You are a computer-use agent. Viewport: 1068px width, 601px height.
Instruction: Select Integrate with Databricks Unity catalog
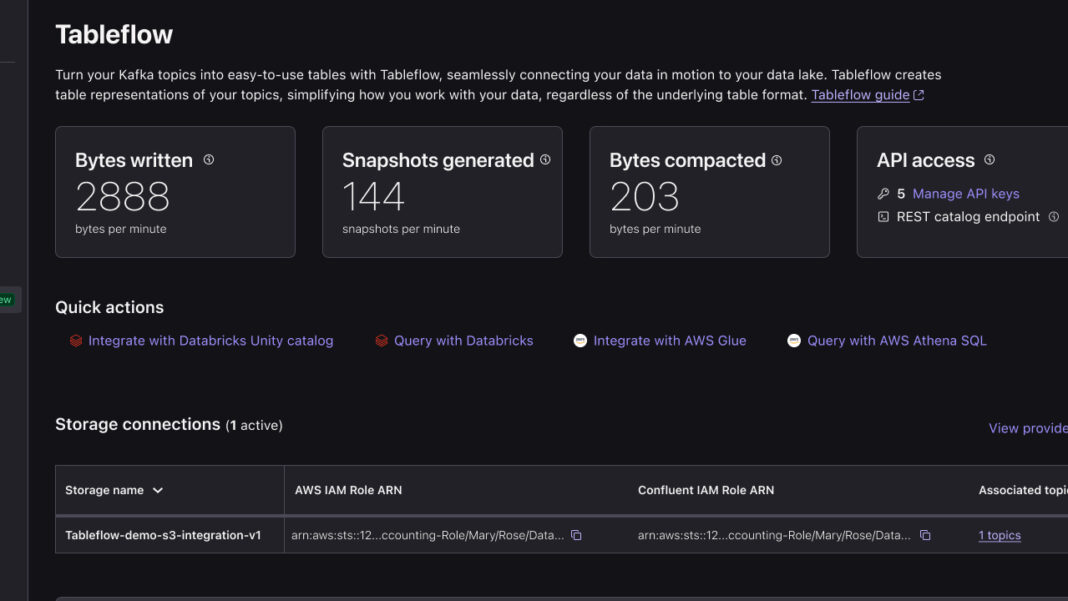click(210, 341)
